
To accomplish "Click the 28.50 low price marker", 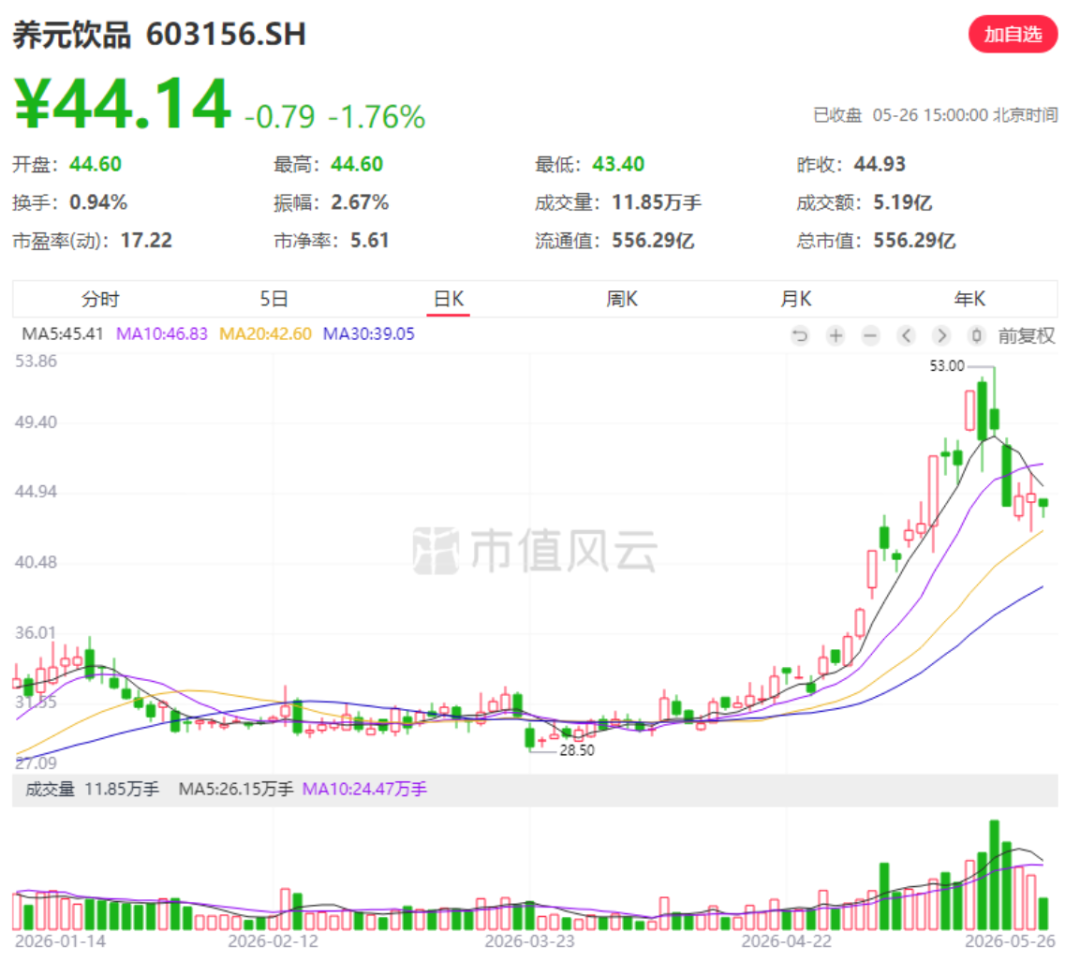I will click(x=577, y=751).
